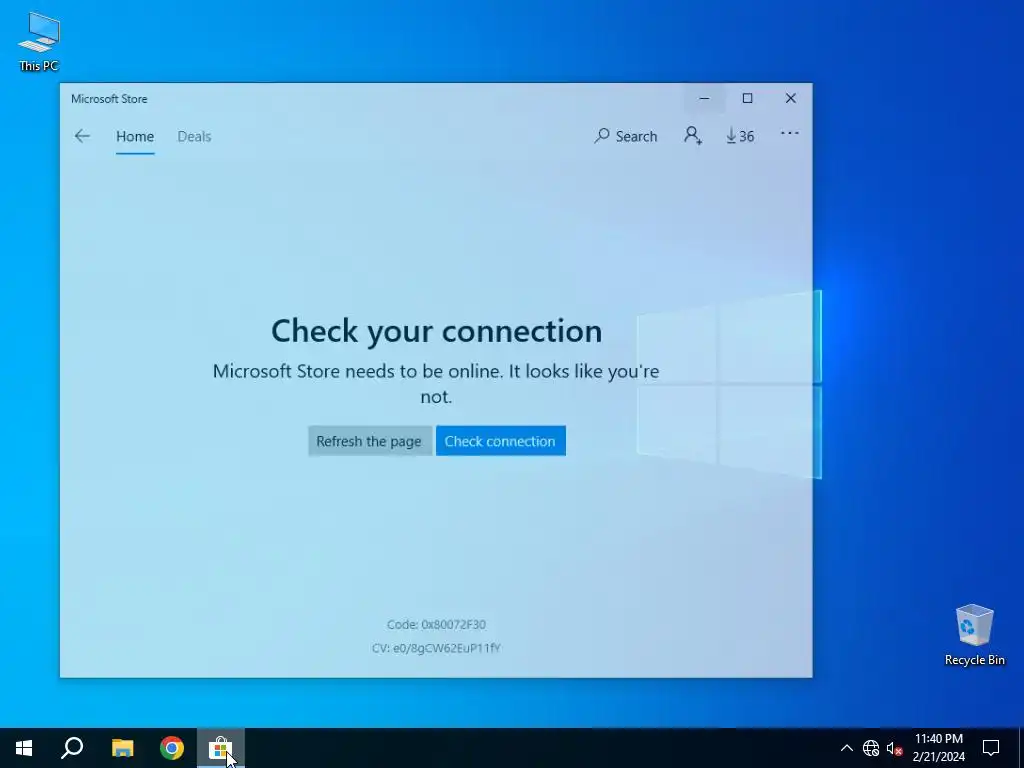Open the clock showing 11:40 PM

point(938,748)
